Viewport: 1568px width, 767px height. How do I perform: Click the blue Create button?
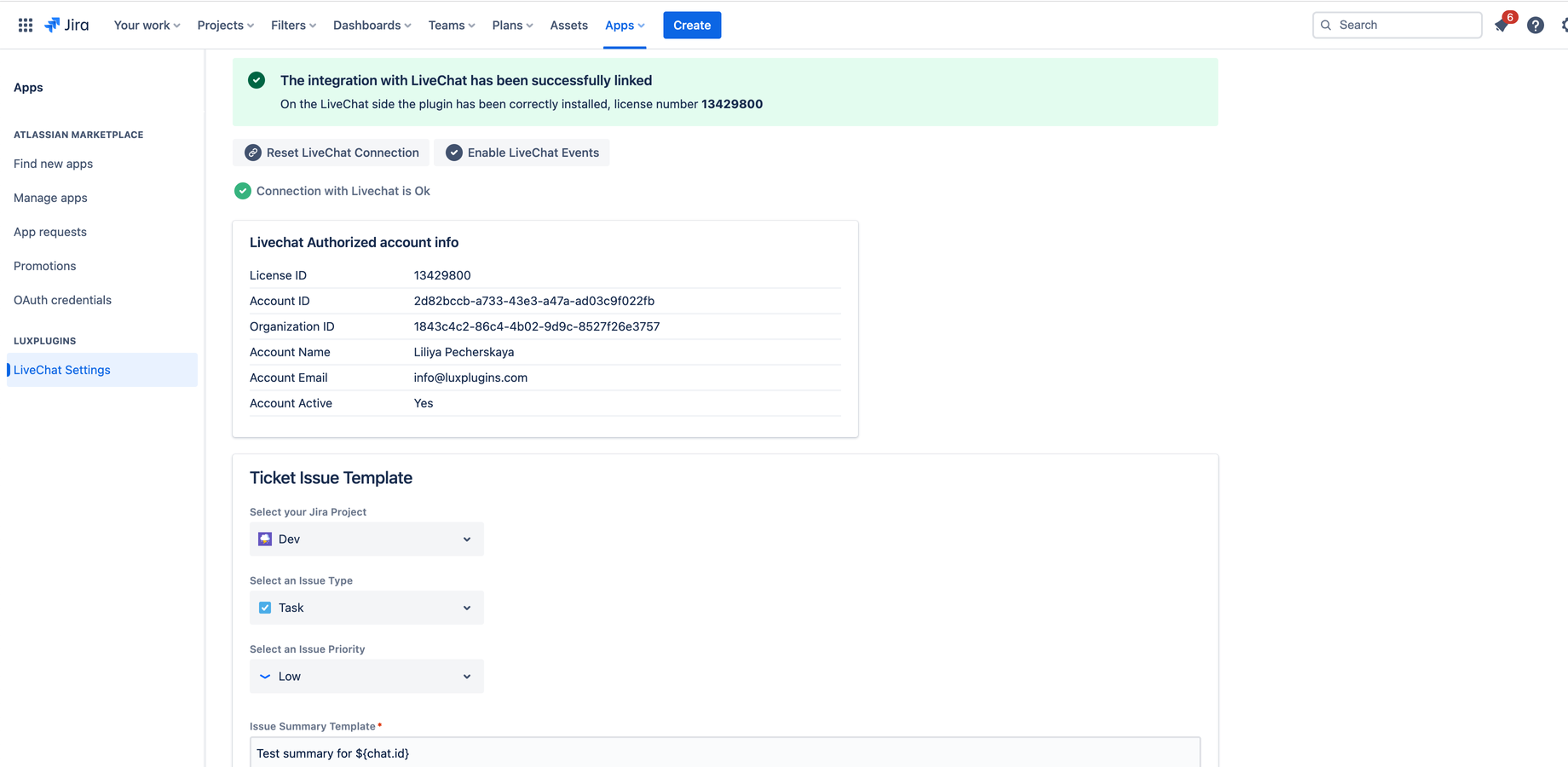(692, 25)
